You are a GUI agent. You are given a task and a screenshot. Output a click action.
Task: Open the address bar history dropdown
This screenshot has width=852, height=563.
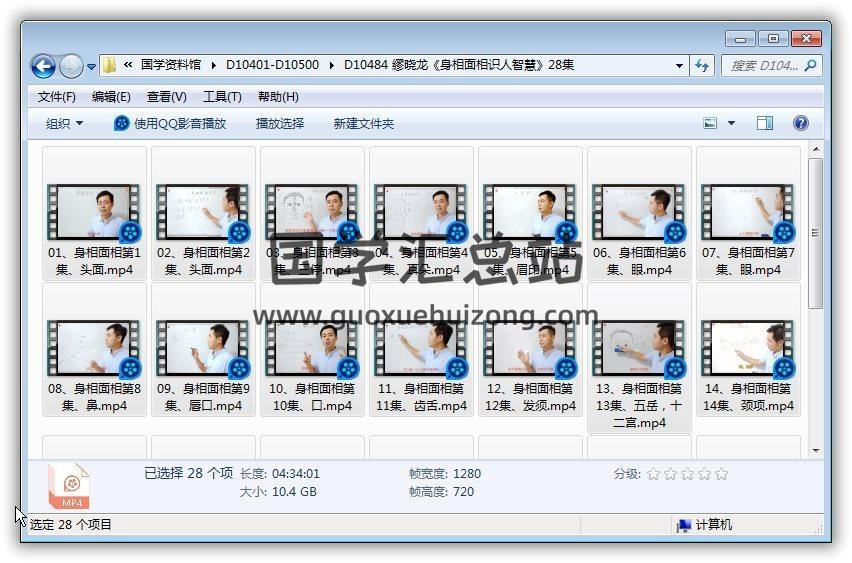click(680, 66)
